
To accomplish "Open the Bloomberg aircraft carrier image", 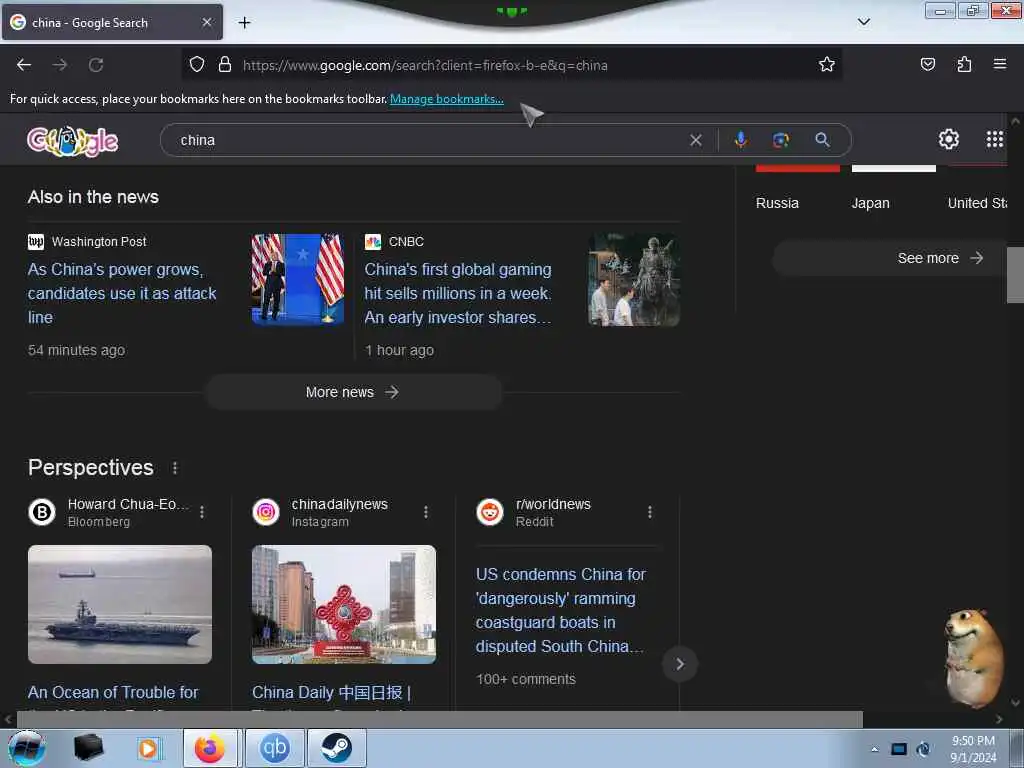I will click(120, 604).
